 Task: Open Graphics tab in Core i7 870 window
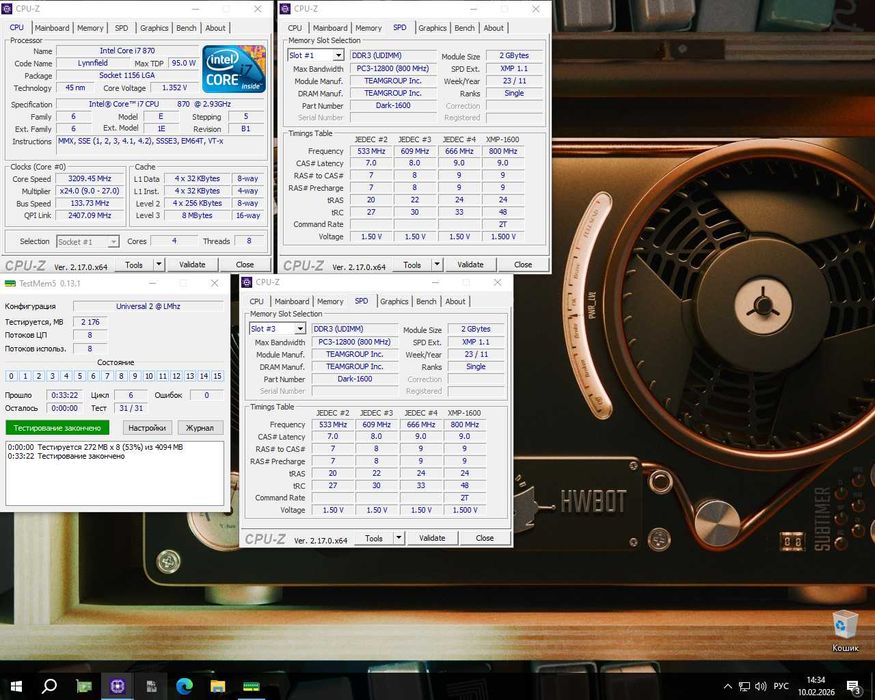[x=154, y=28]
